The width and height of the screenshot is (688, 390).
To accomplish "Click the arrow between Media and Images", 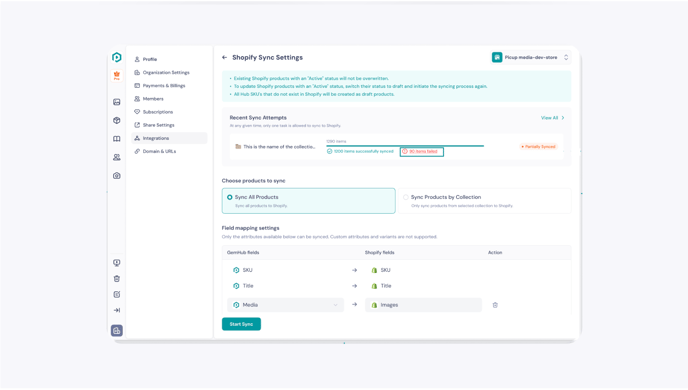I will (355, 304).
